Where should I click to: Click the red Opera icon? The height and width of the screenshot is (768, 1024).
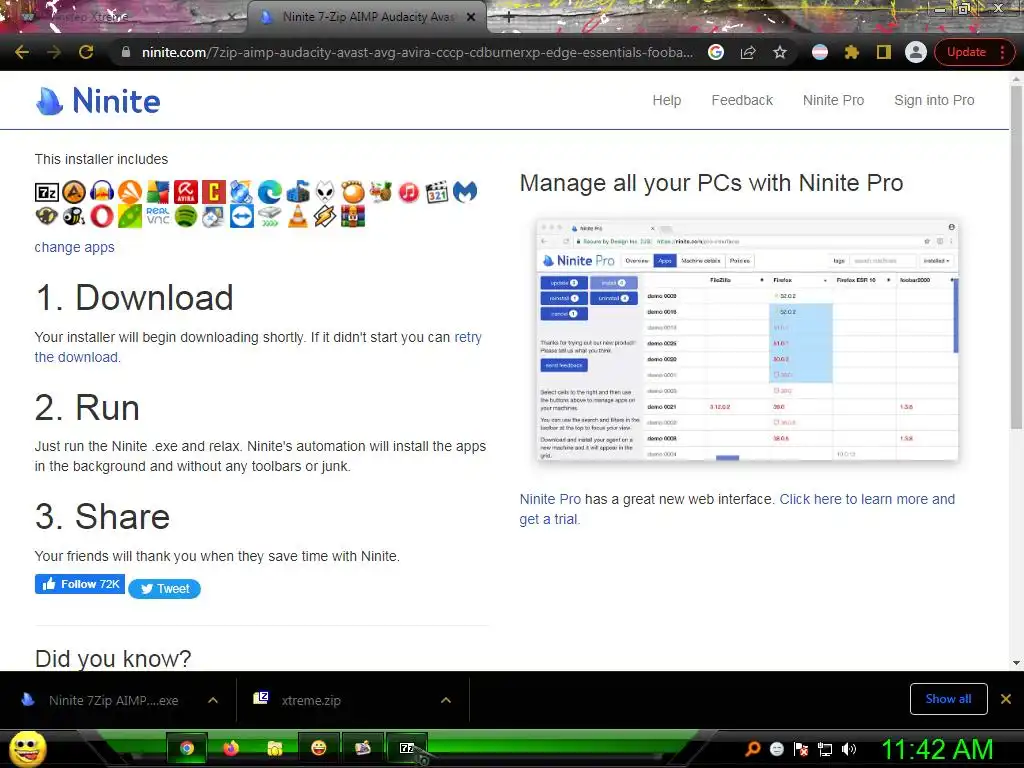pos(102,216)
